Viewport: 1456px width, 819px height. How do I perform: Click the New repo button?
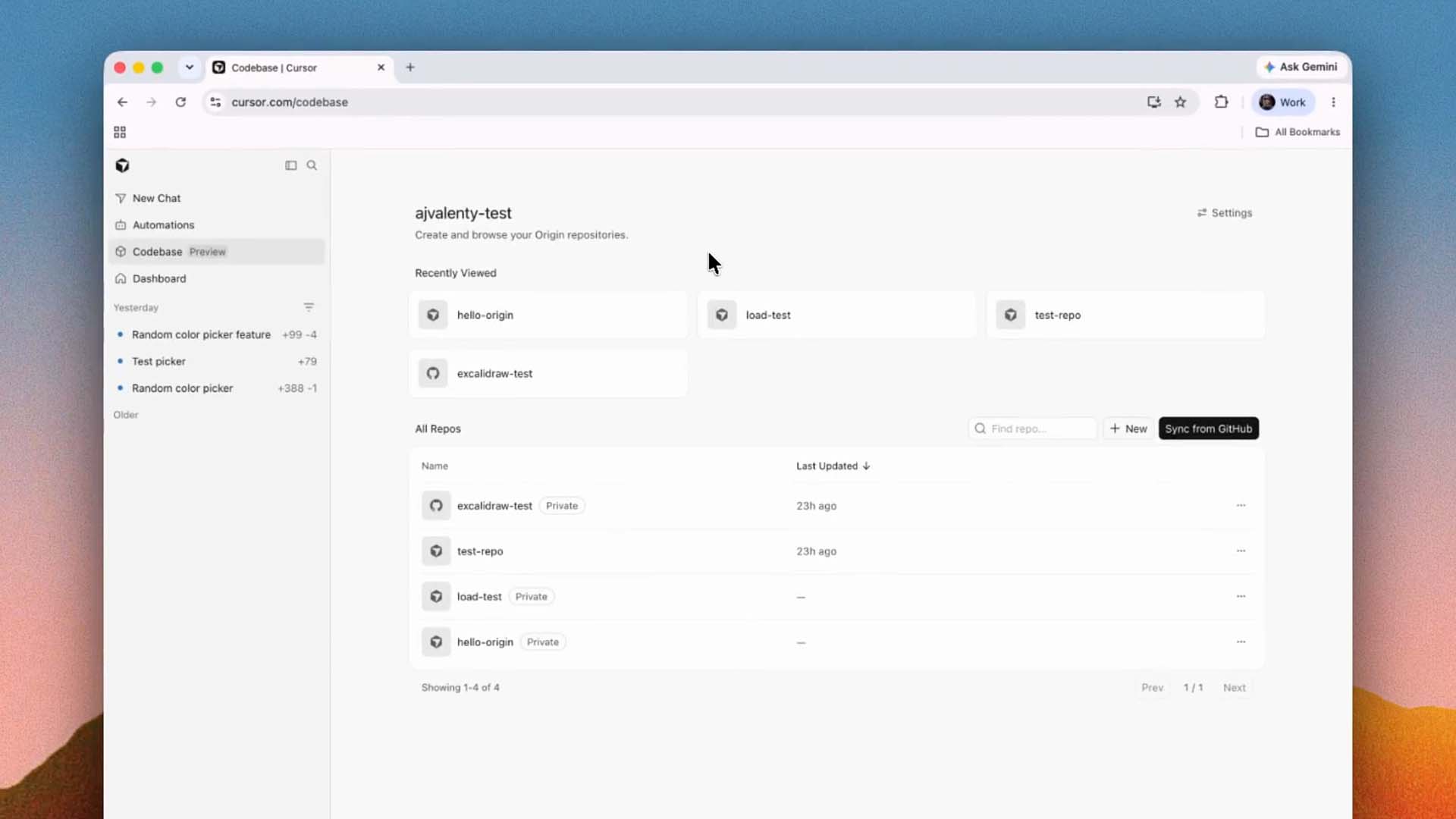pyautogui.click(x=1128, y=428)
